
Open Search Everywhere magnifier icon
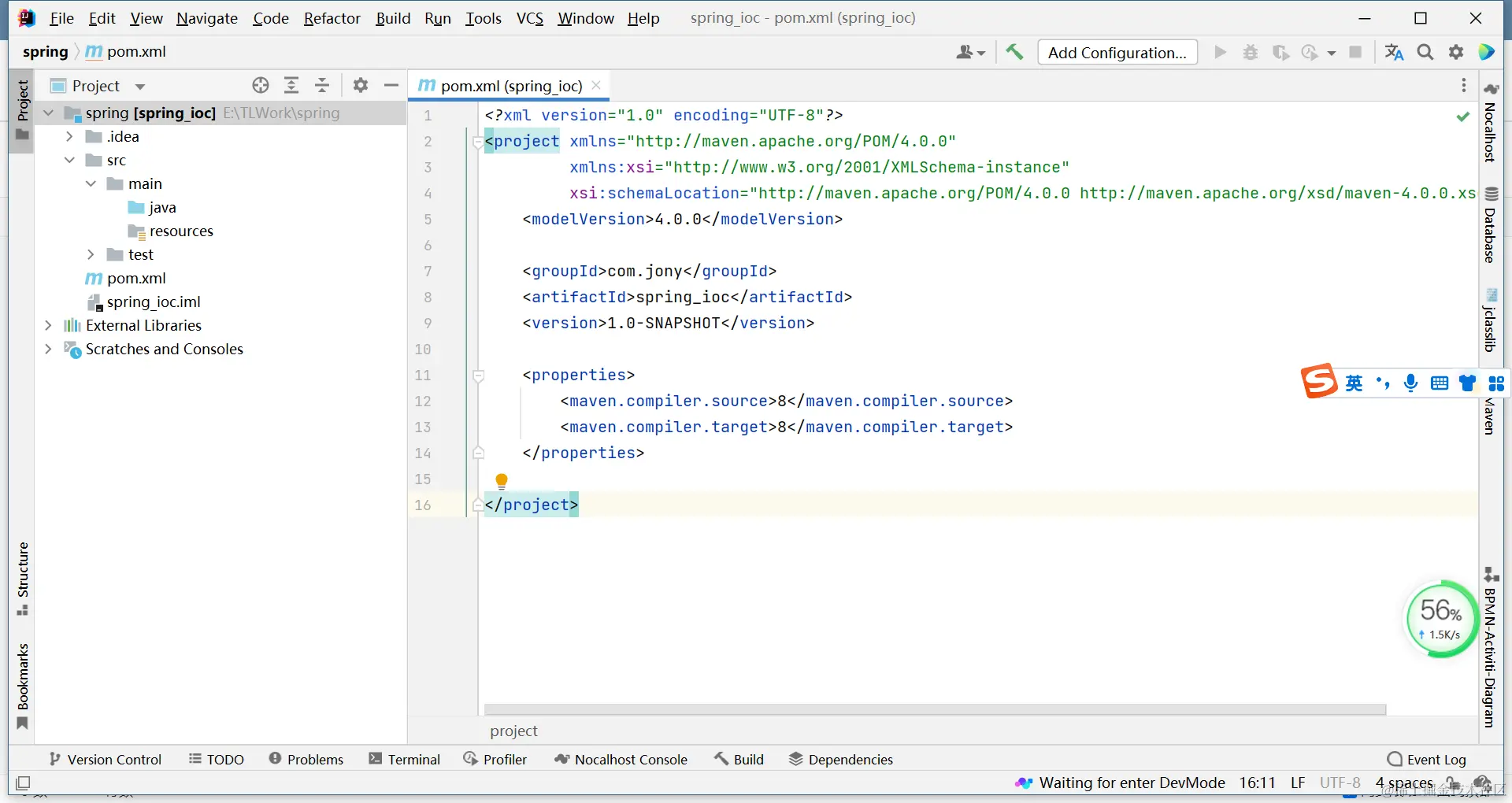(1425, 52)
